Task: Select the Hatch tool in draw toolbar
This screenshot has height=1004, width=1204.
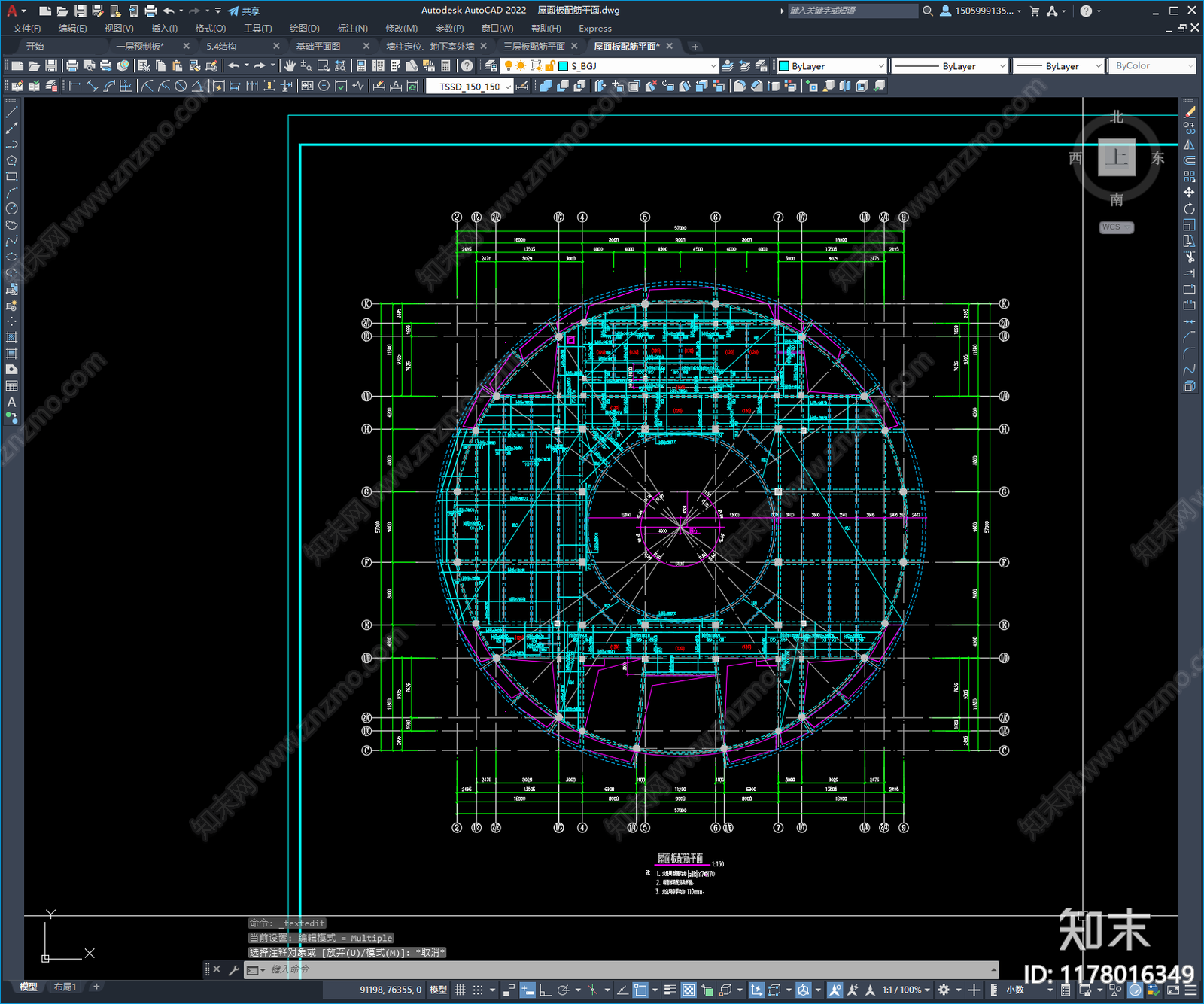Action: (x=11, y=337)
